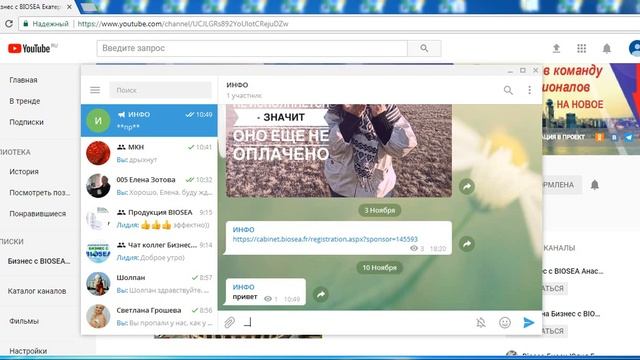Open YouTube notifications bell

pos(607,49)
